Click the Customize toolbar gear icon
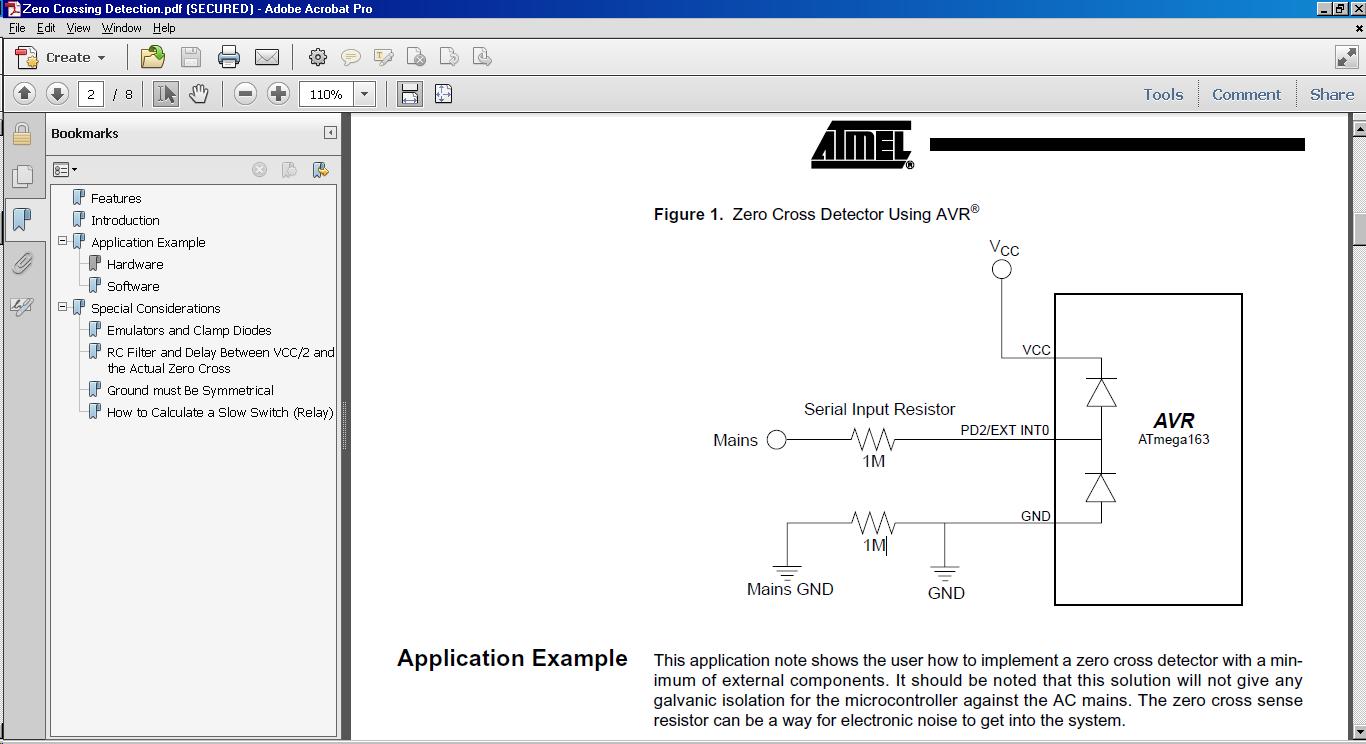The height and width of the screenshot is (744, 1366). 318,57
